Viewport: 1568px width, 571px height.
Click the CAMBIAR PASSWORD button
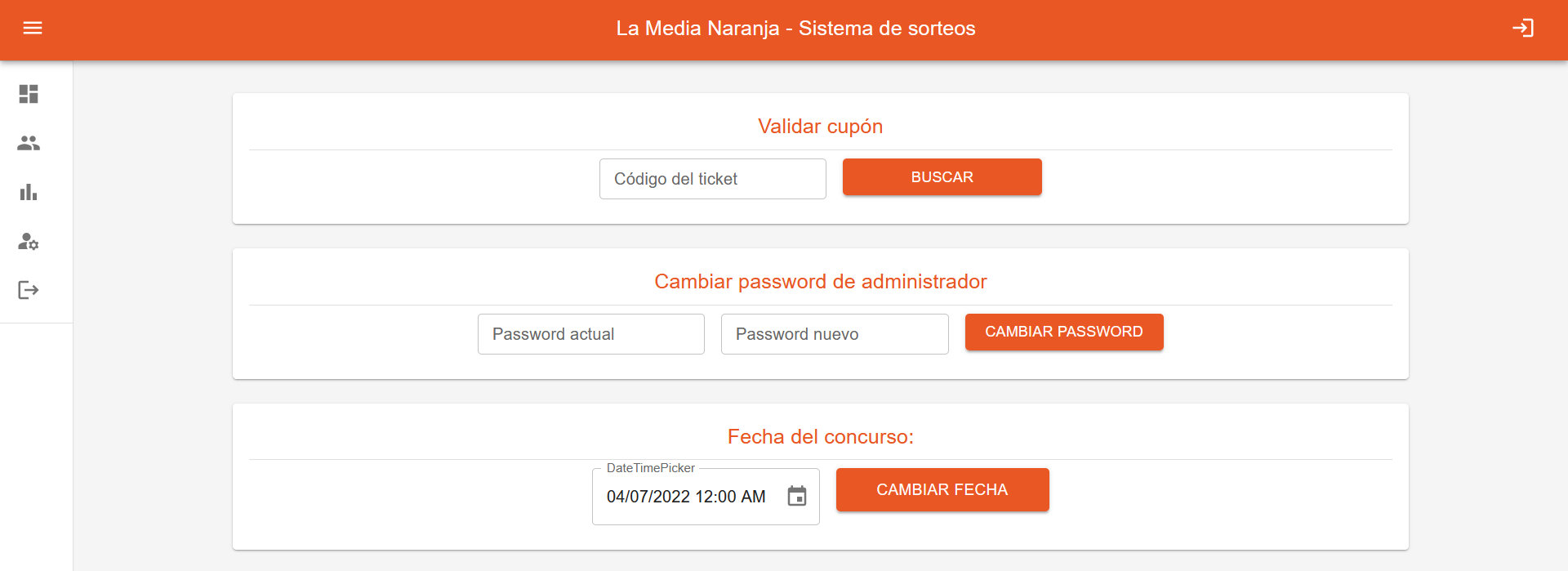click(x=1063, y=332)
